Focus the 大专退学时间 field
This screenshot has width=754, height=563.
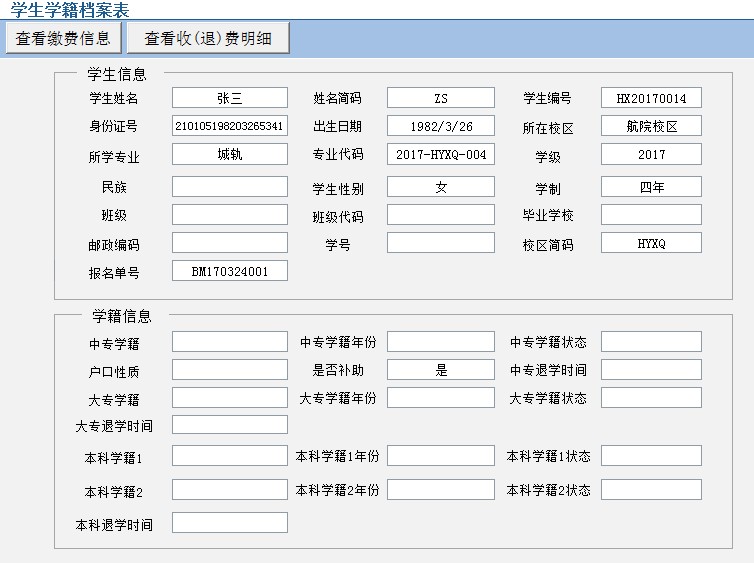coord(230,425)
